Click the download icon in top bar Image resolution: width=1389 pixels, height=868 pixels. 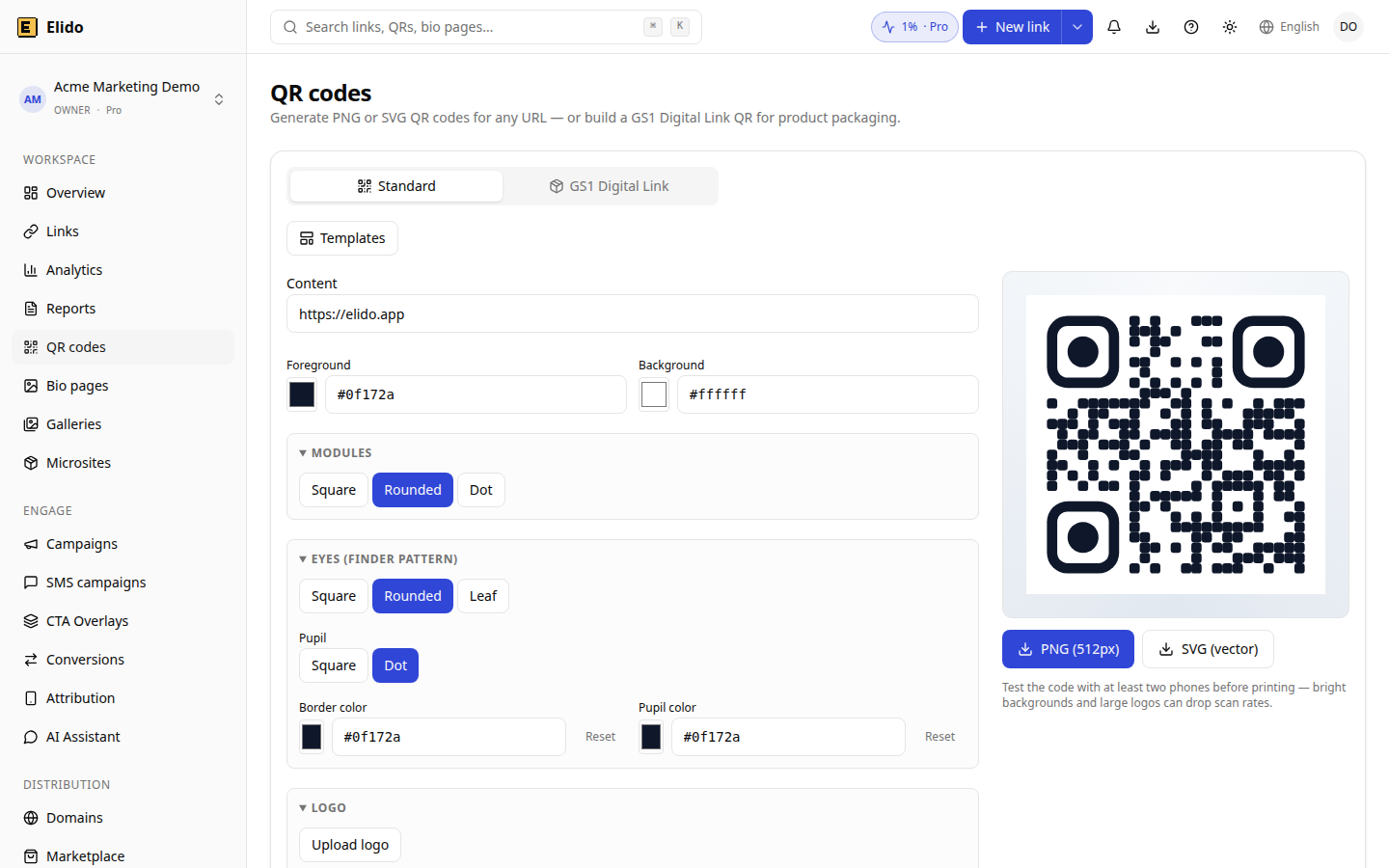tap(1153, 27)
